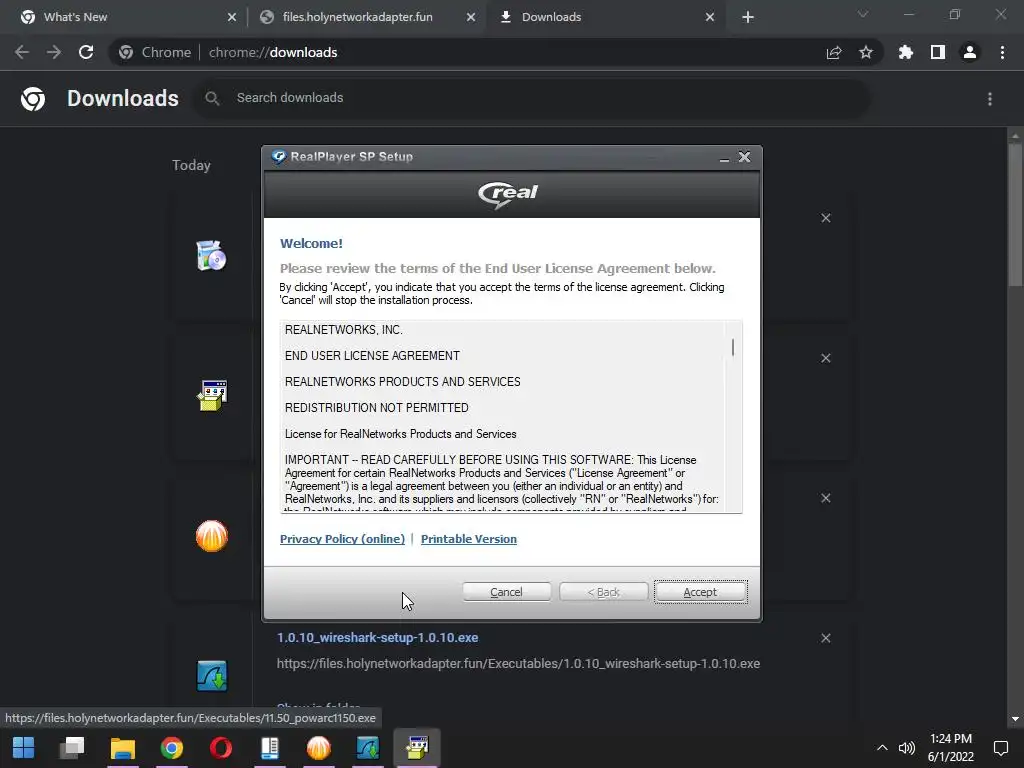Reload the downloads page

click(86, 52)
